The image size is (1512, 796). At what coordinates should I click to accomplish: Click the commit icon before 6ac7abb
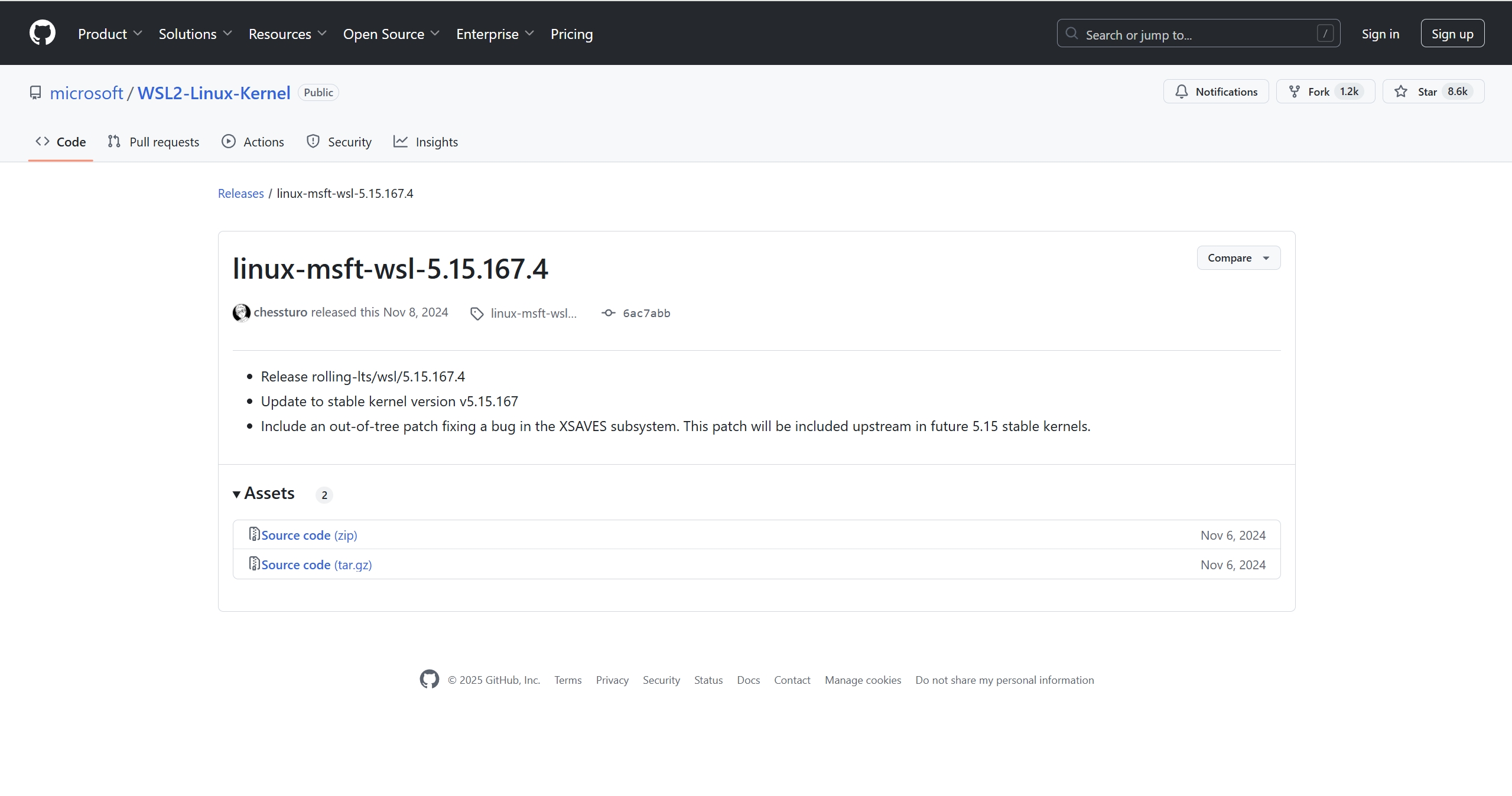point(609,313)
